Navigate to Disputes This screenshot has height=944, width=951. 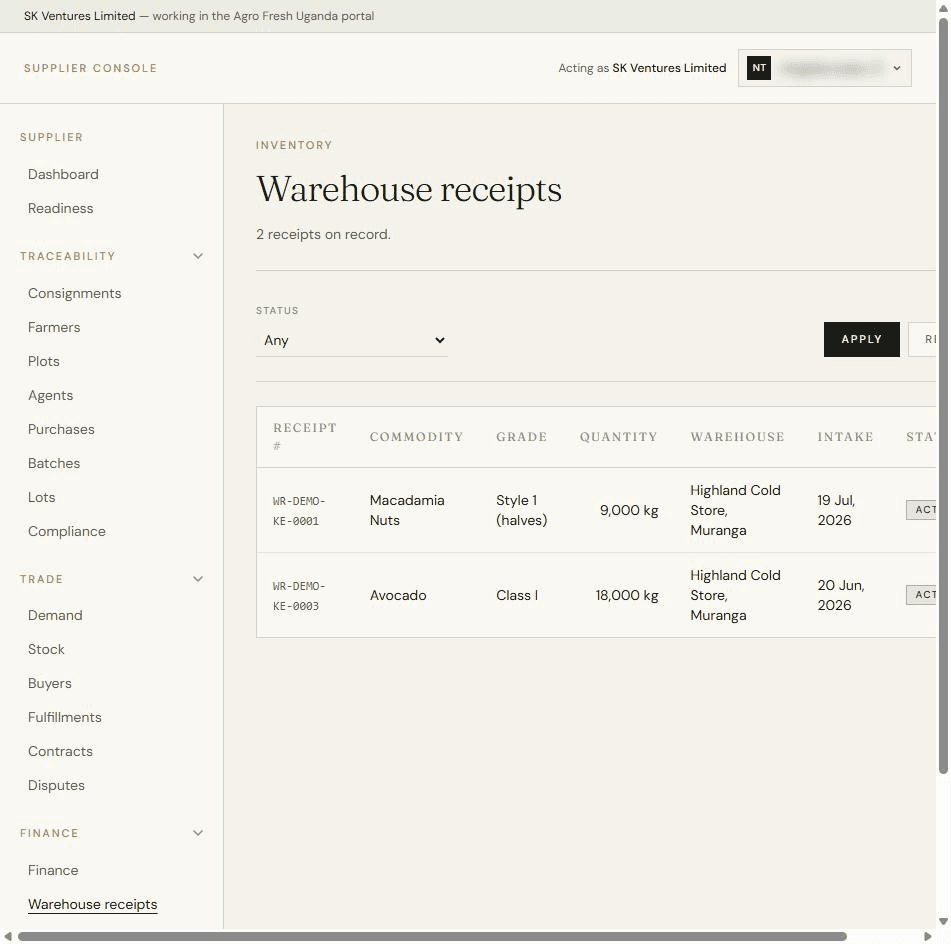point(56,785)
